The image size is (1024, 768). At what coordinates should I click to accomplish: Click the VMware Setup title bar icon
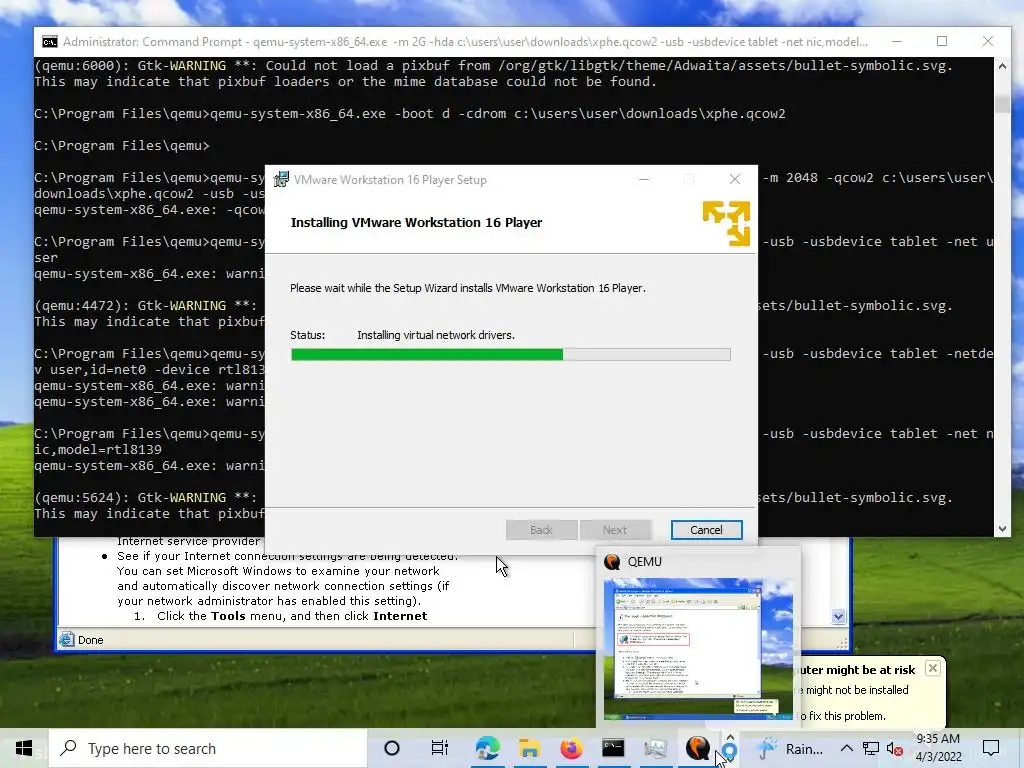[x=281, y=180]
